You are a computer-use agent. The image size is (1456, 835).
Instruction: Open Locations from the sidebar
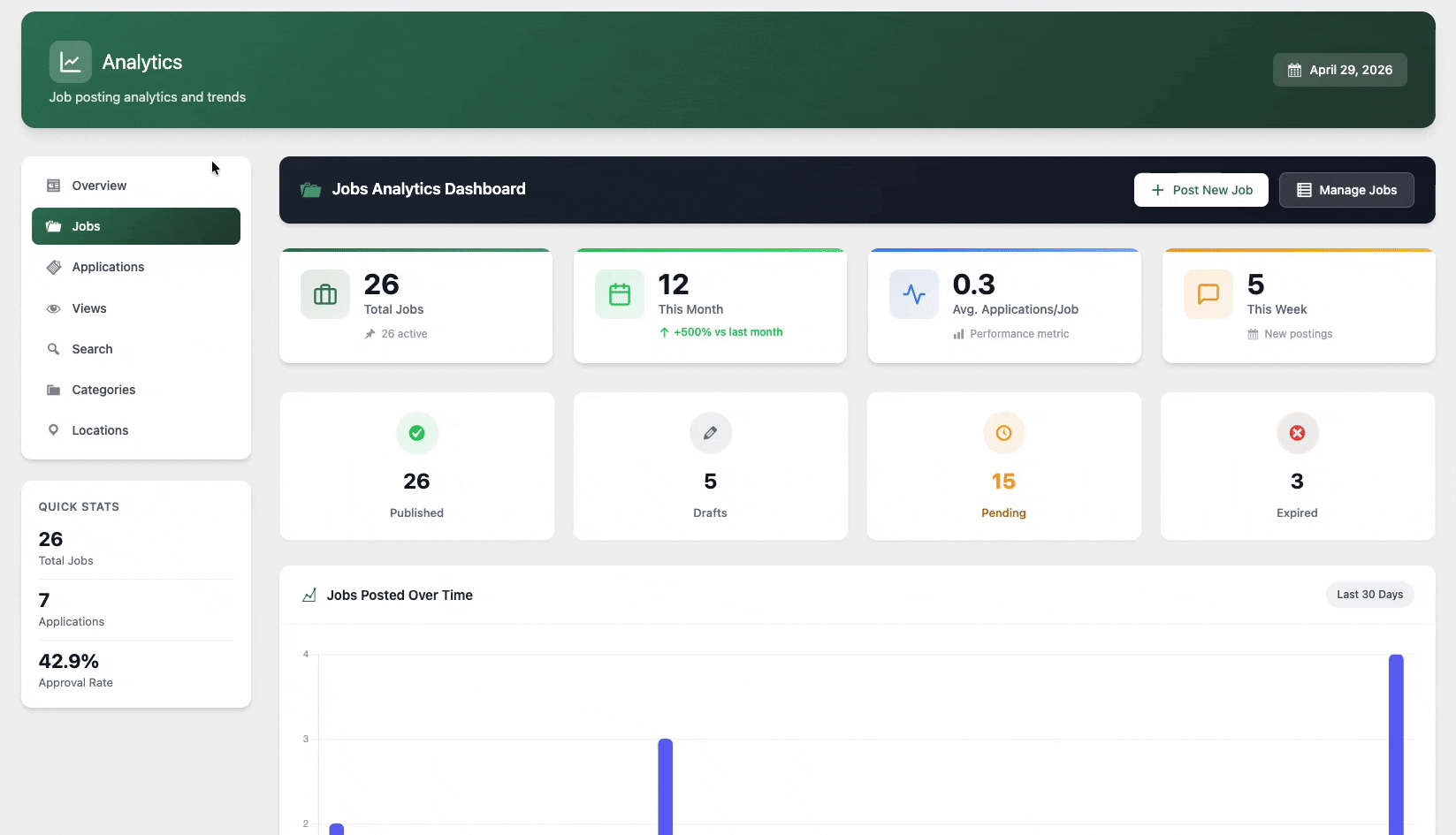100,430
